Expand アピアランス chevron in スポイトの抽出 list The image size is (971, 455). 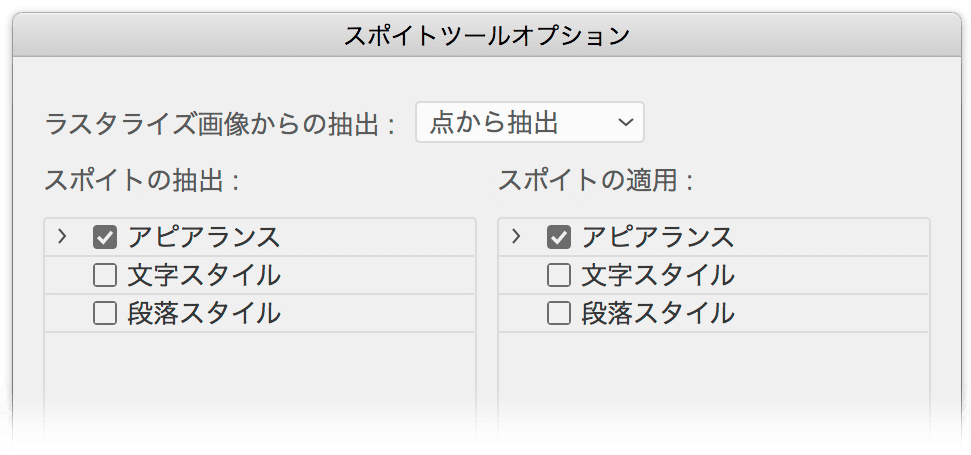[61, 236]
